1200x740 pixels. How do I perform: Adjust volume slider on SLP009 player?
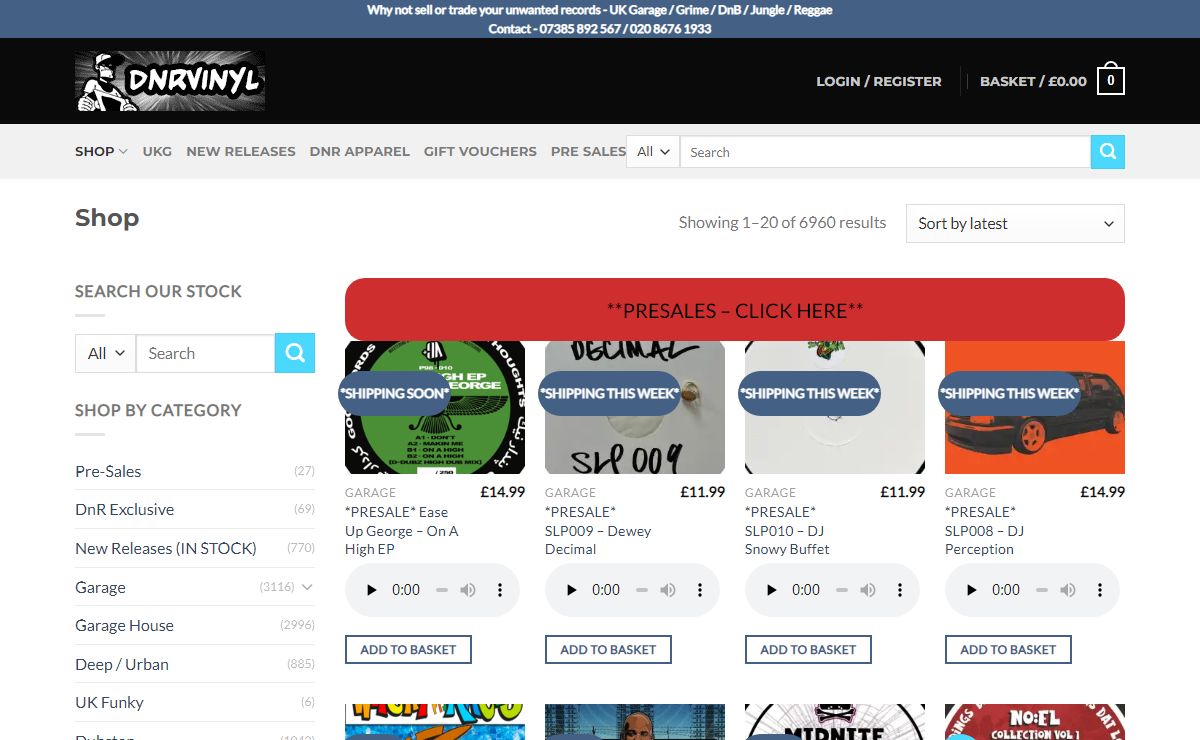coord(642,590)
